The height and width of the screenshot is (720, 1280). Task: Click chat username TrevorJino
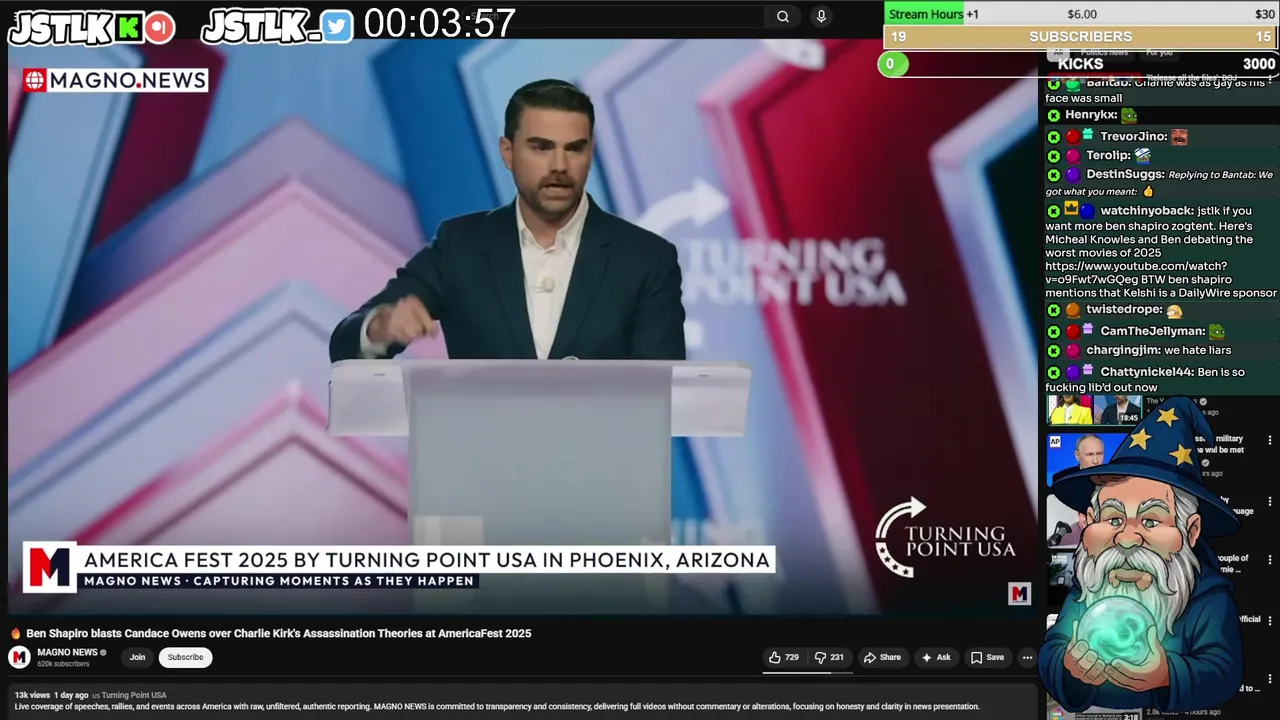pyautogui.click(x=1134, y=136)
